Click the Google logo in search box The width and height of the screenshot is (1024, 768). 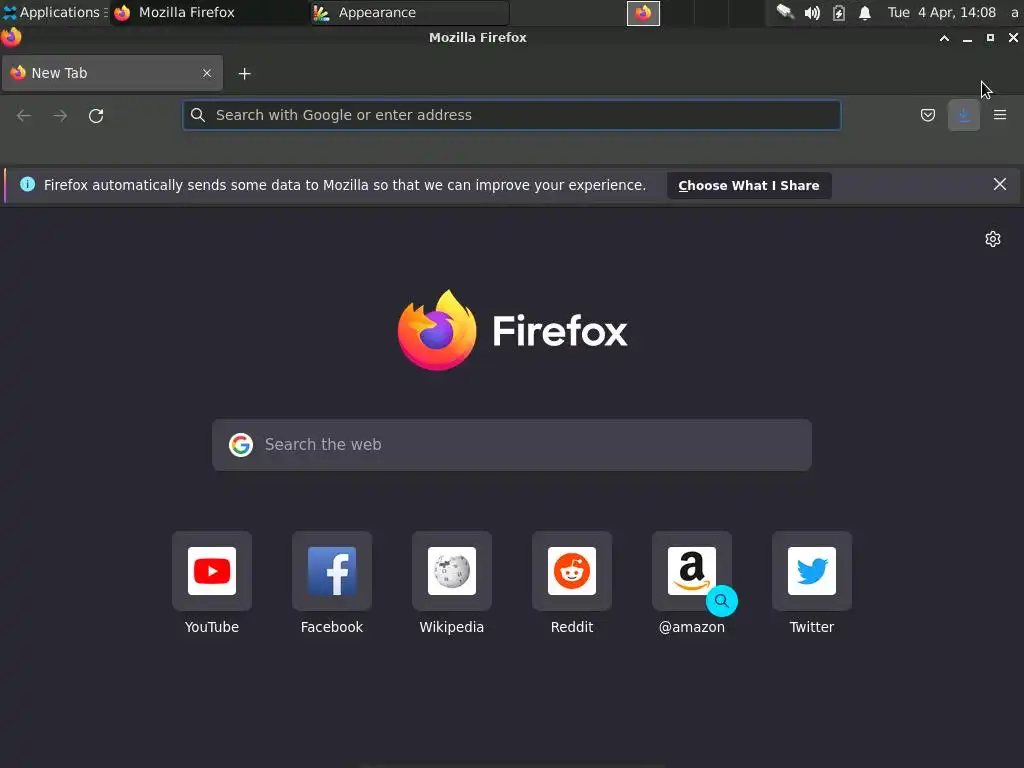tap(241, 445)
